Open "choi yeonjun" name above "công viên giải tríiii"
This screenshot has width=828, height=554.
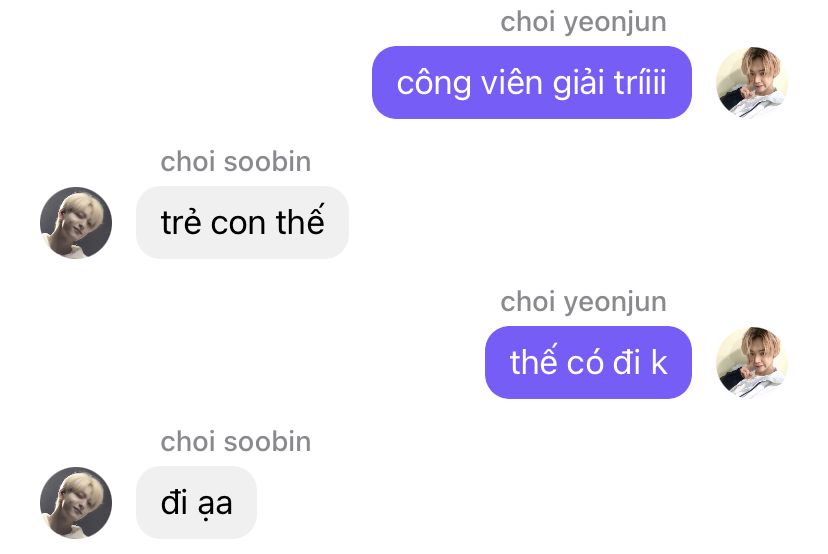click(583, 22)
